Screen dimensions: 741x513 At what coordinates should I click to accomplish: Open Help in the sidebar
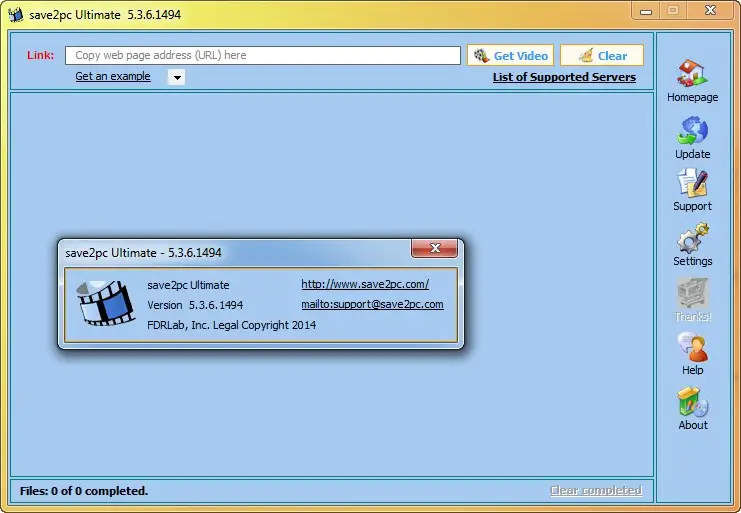[x=692, y=347]
